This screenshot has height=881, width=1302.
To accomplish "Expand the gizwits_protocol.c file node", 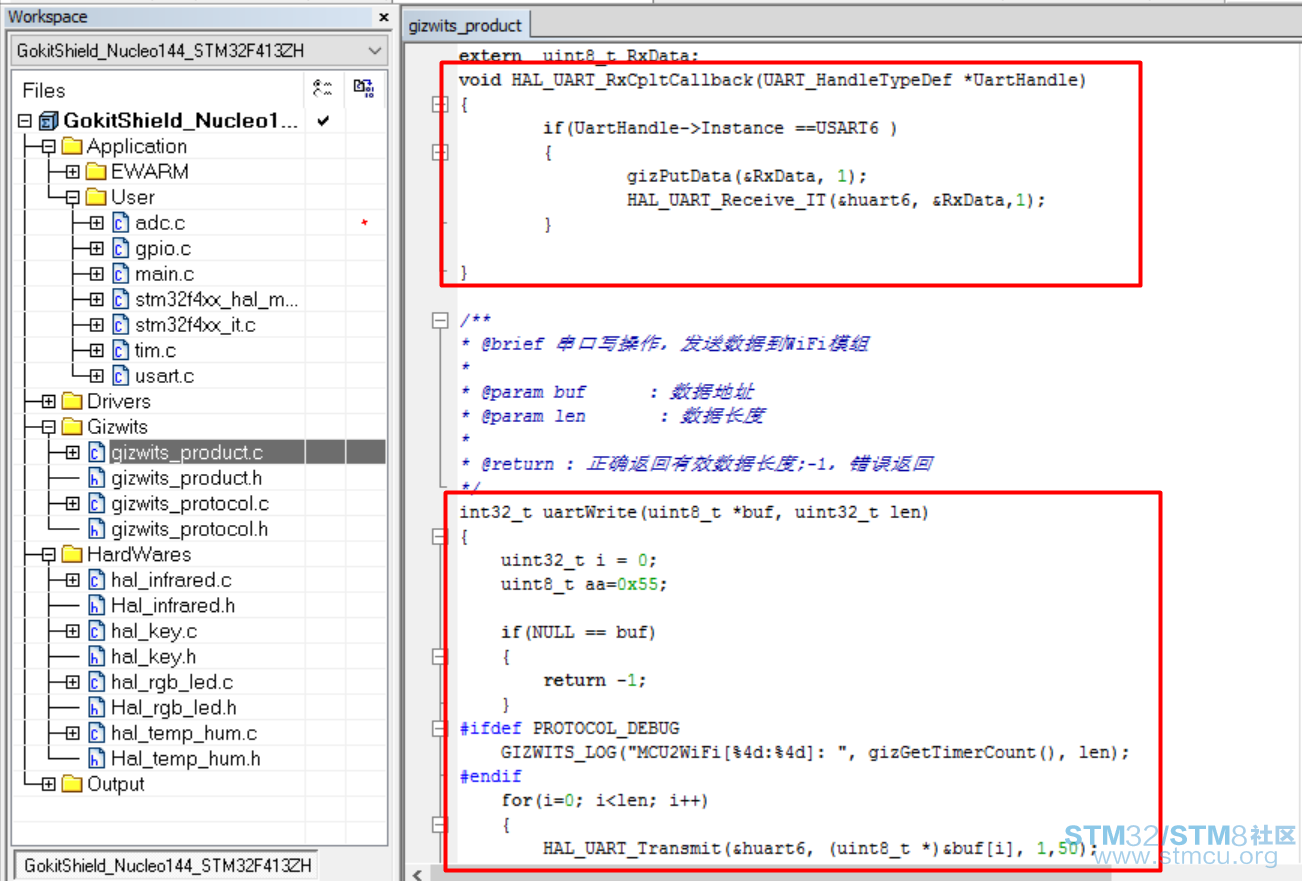I will point(72,504).
